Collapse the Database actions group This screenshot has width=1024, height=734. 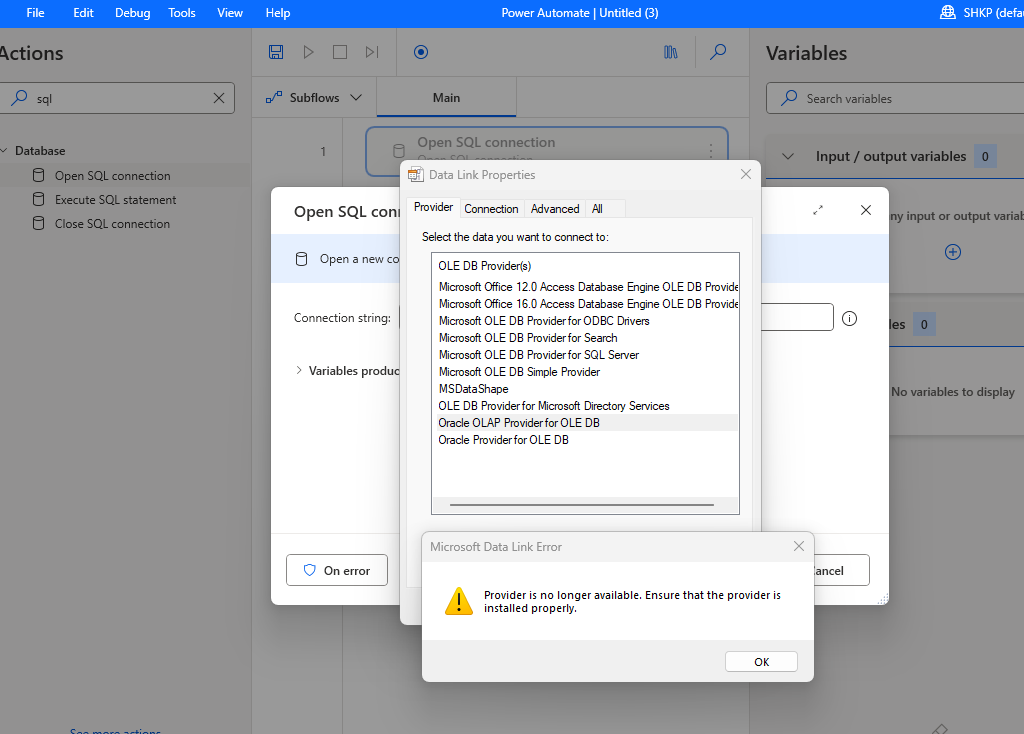pyautogui.click(x=4, y=151)
